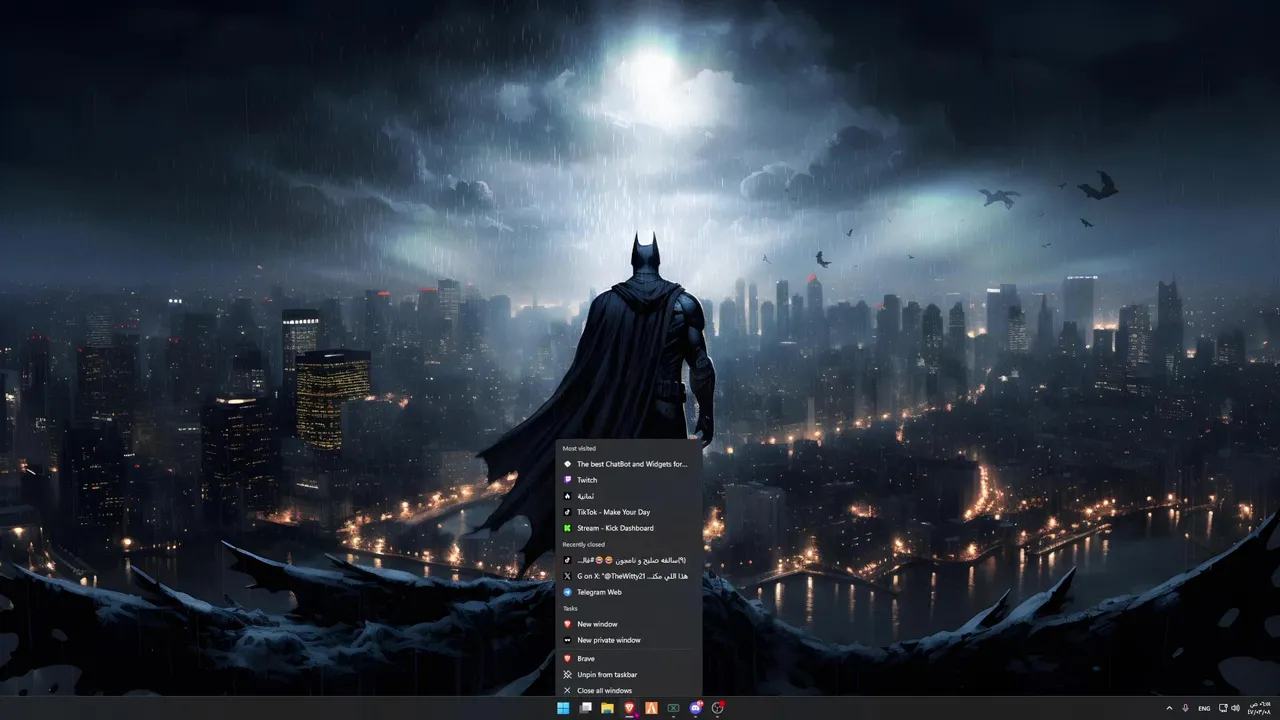Open the taskbar clock and date

[x=1259, y=708]
